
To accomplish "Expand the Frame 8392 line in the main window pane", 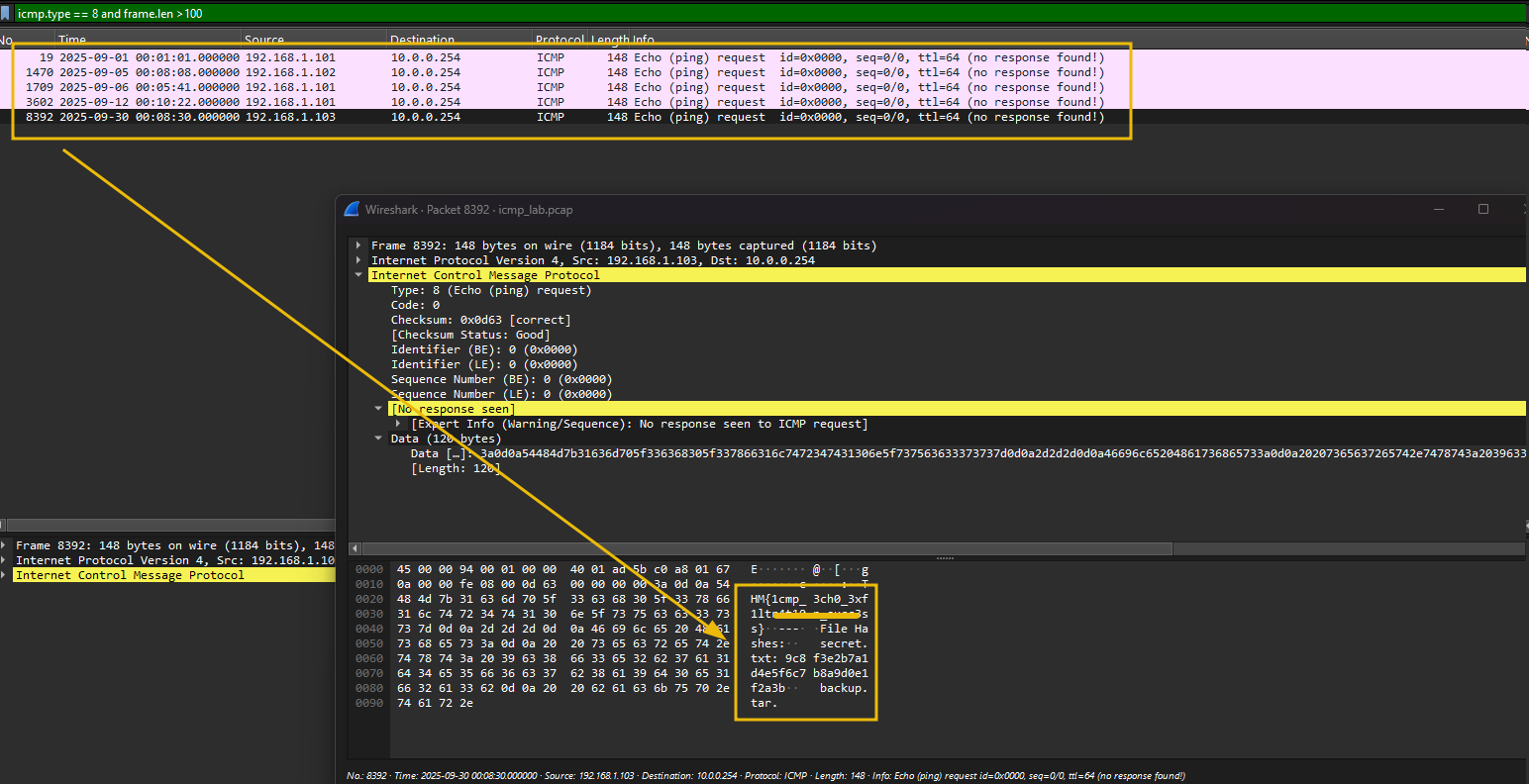I will coord(6,544).
